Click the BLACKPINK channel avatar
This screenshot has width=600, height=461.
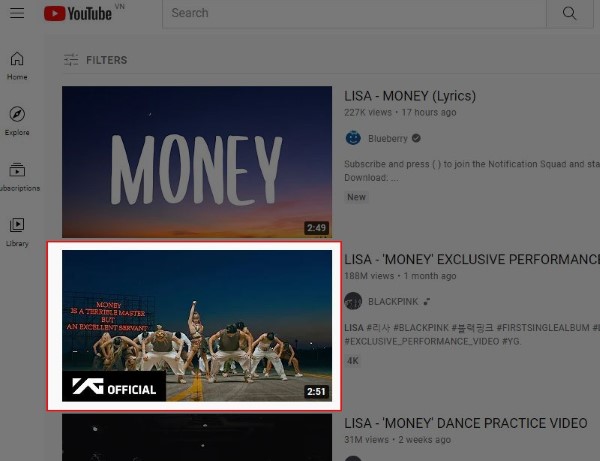353,301
